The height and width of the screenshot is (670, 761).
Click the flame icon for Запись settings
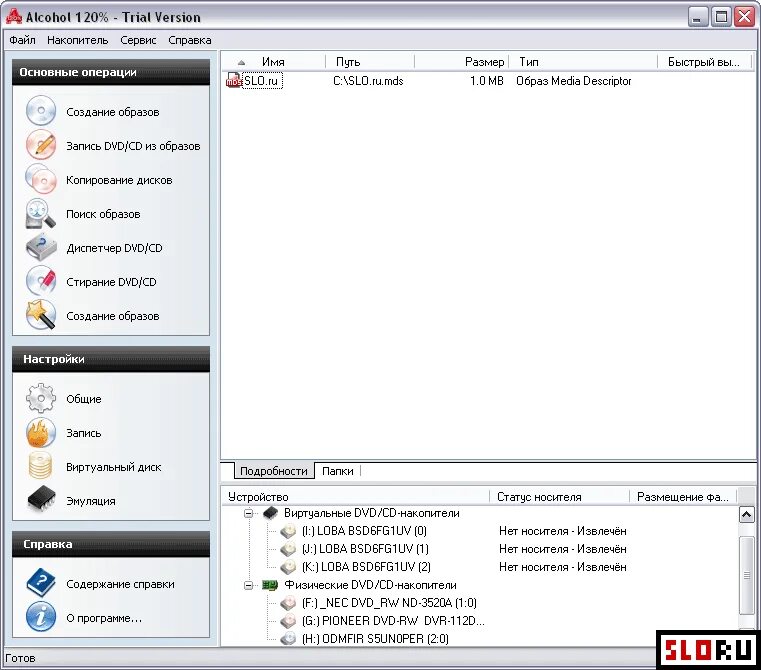pyautogui.click(x=41, y=432)
